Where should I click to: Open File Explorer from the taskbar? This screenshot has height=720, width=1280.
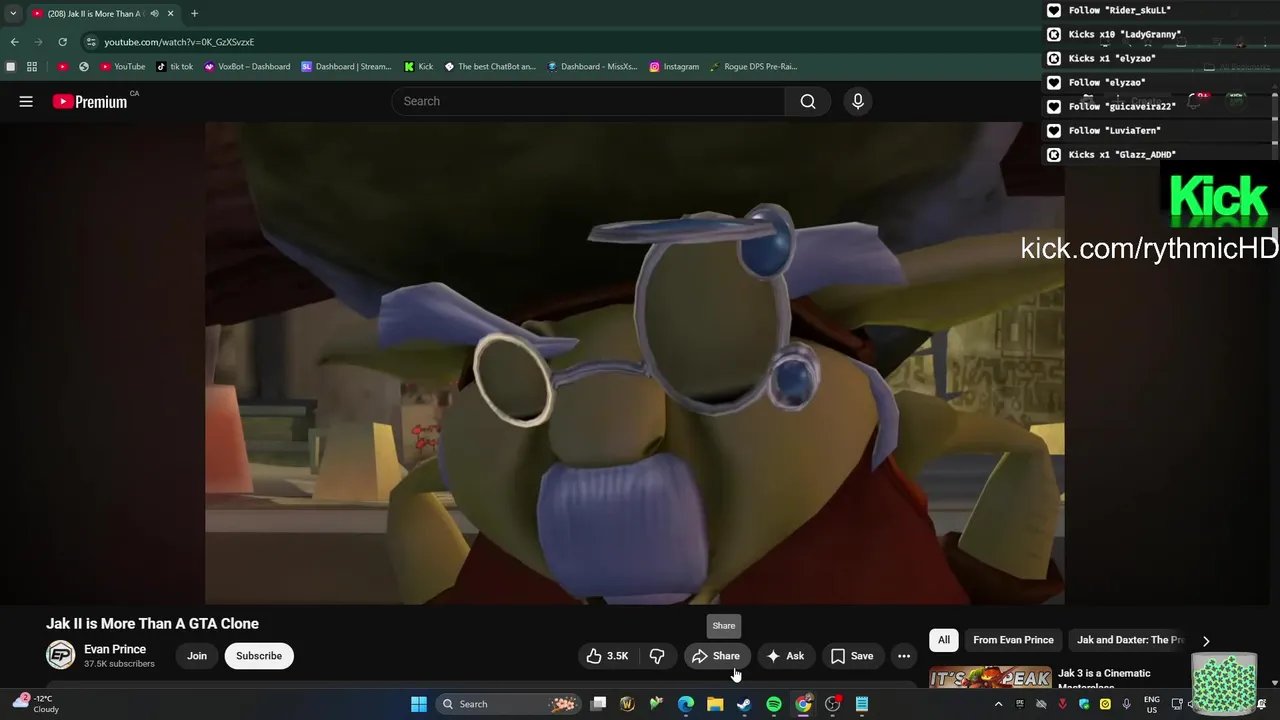pyautogui.click(x=715, y=704)
